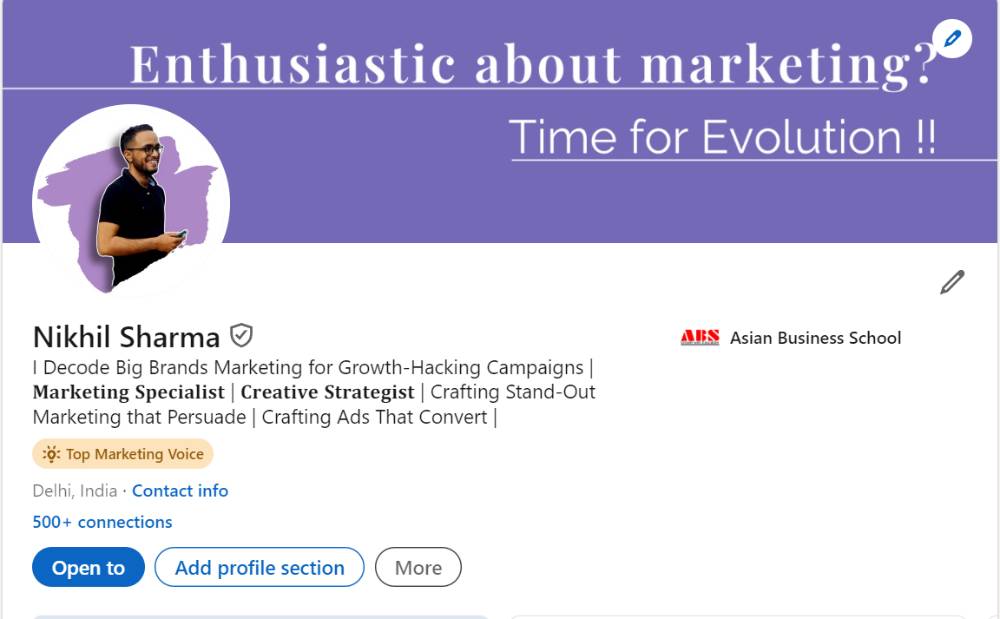Click the Open to button
1000x619 pixels.
click(x=89, y=567)
